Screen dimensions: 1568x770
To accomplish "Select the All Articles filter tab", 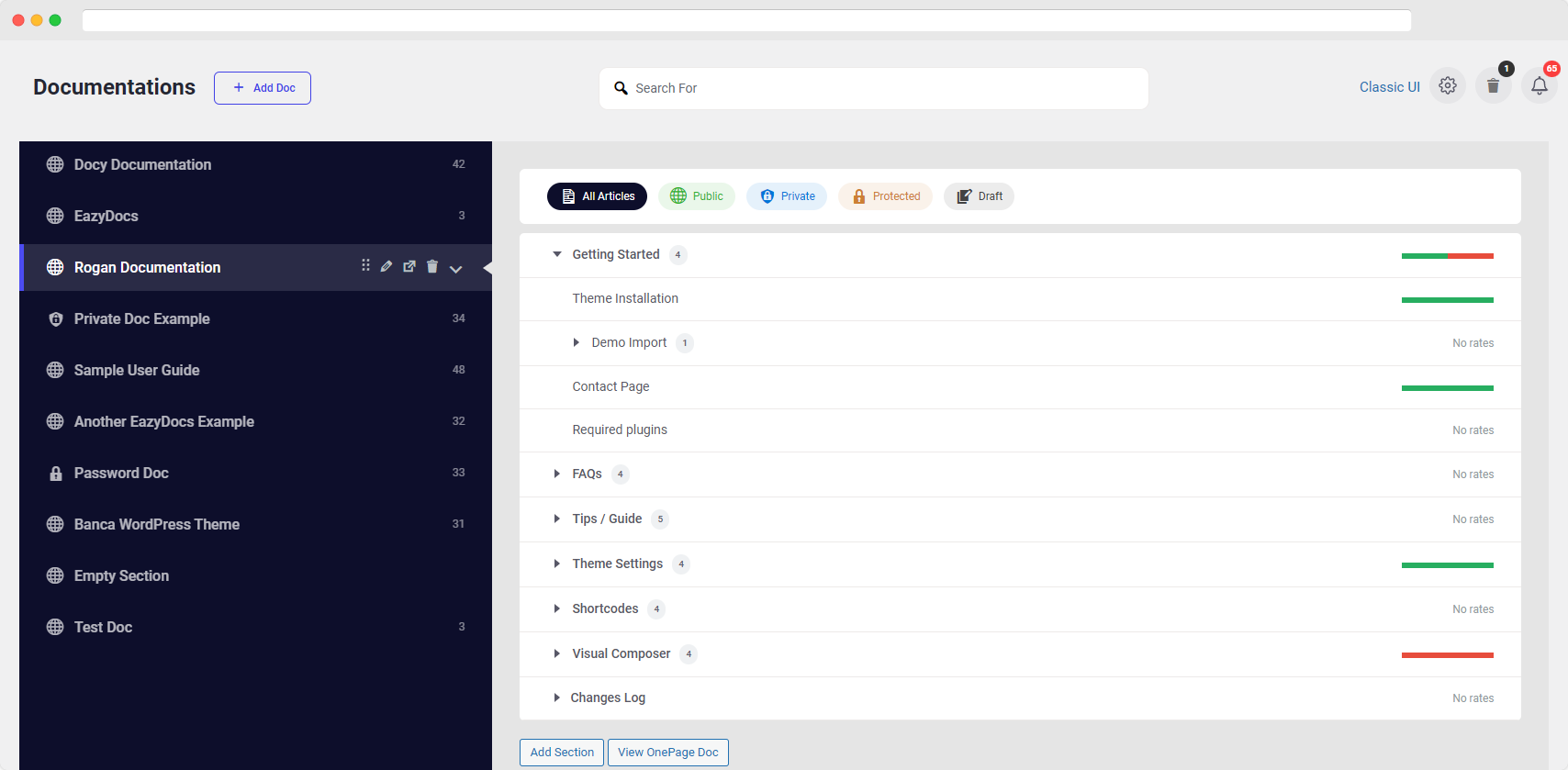I will point(597,196).
